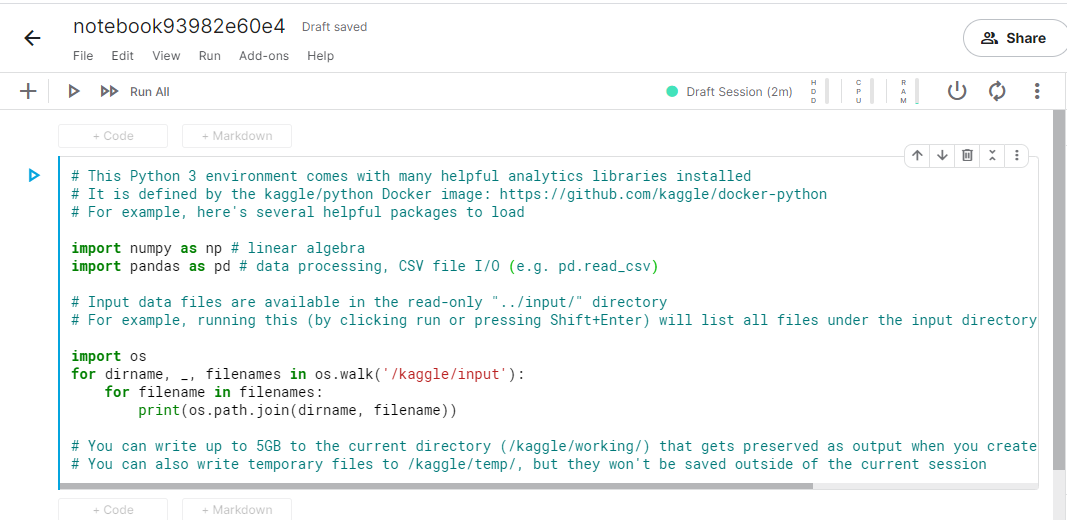Click the add cell plus icon

point(28,91)
